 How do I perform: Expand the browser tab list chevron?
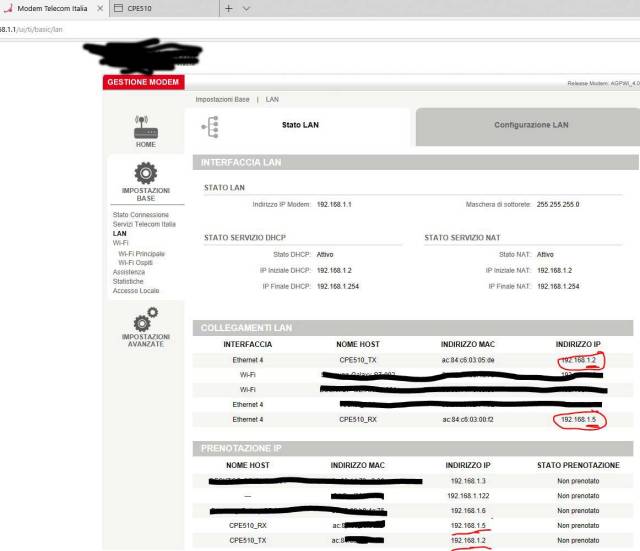click(247, 8)
